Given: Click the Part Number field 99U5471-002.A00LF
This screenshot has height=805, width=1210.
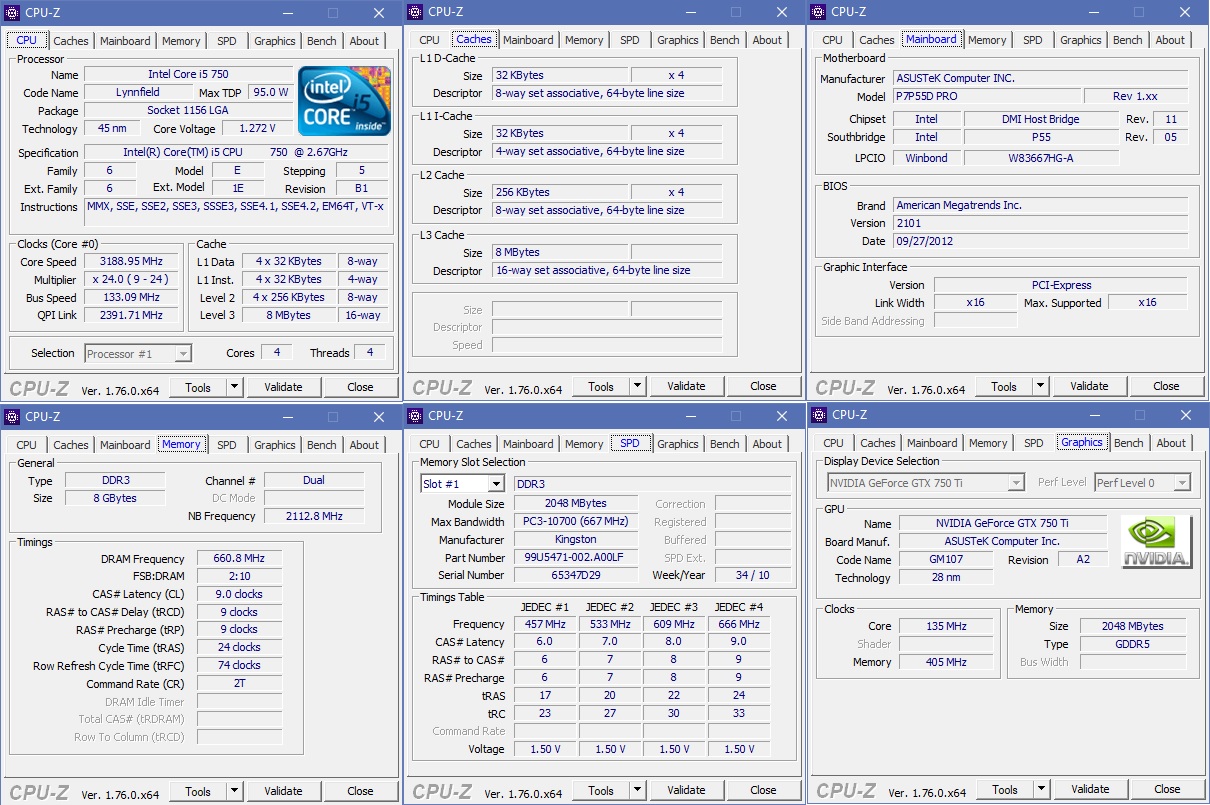Looking at the screenshot, I should coord(576,558).
